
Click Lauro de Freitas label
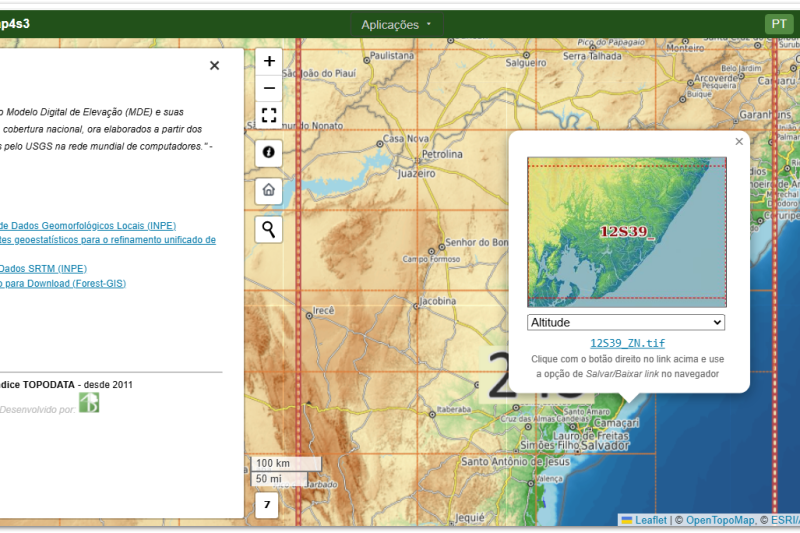[591, 436]
